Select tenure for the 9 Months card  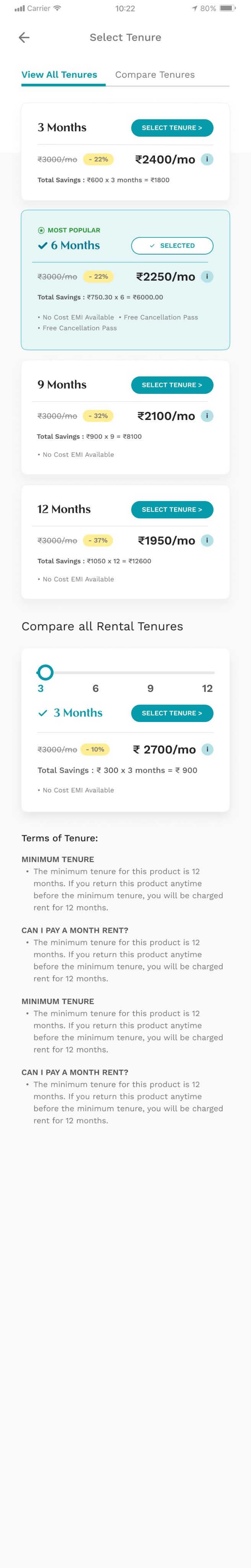(172, 385)
